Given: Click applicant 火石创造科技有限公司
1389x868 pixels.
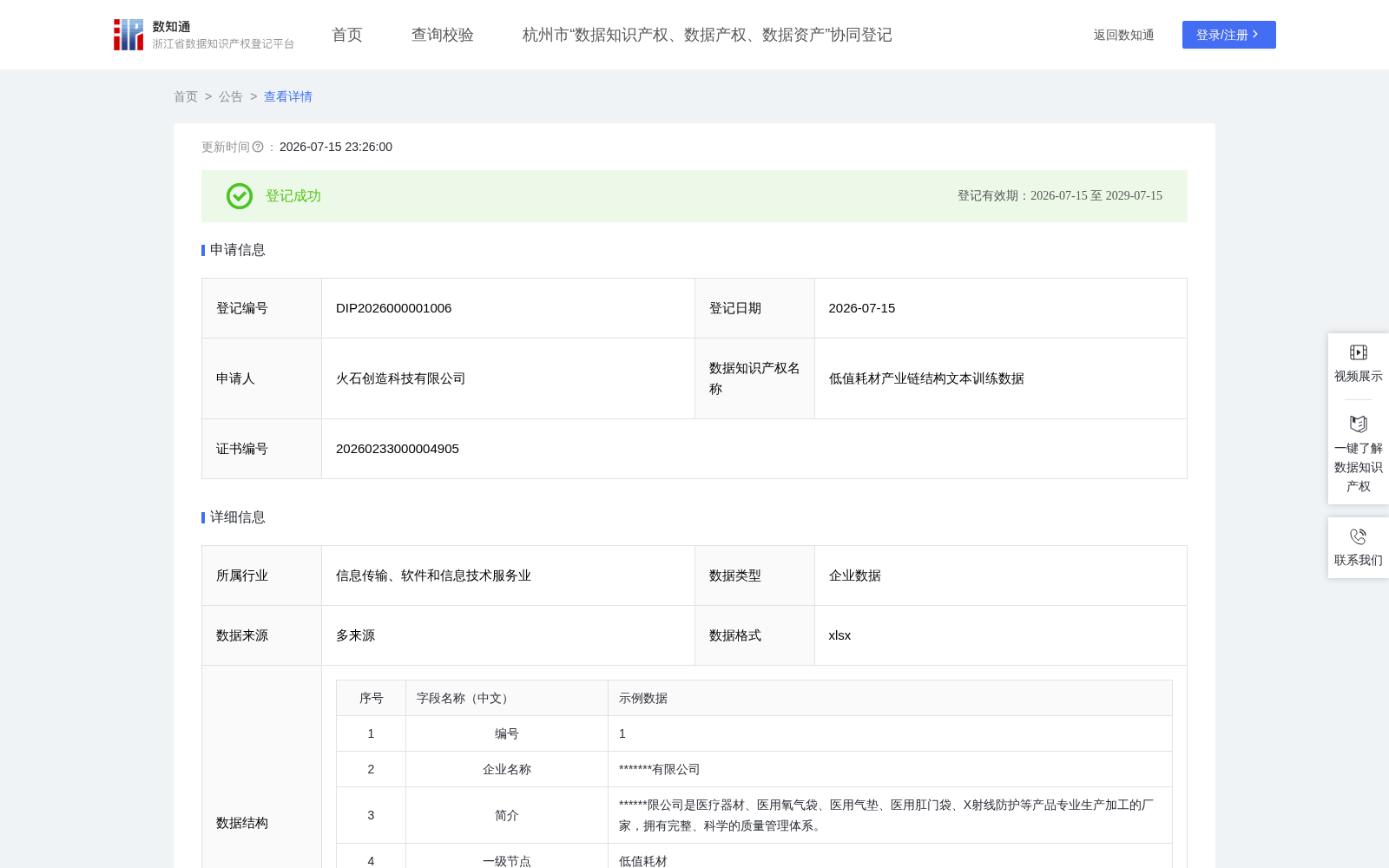Looking at the screenshot, I should pyautogui.click(x=401, y=378).
